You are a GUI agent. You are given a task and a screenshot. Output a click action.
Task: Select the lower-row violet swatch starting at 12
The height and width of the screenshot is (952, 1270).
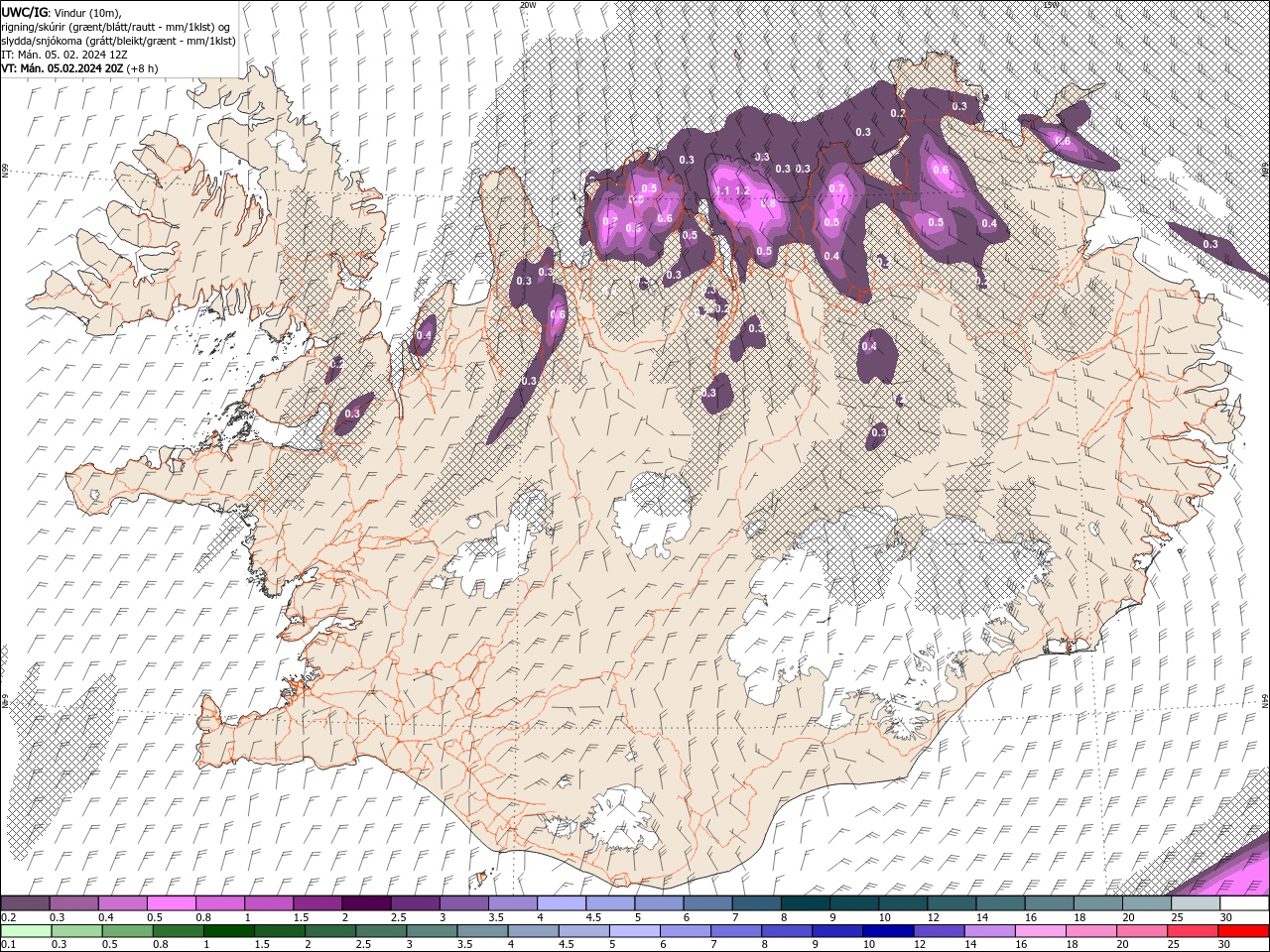tap(939, 931)
